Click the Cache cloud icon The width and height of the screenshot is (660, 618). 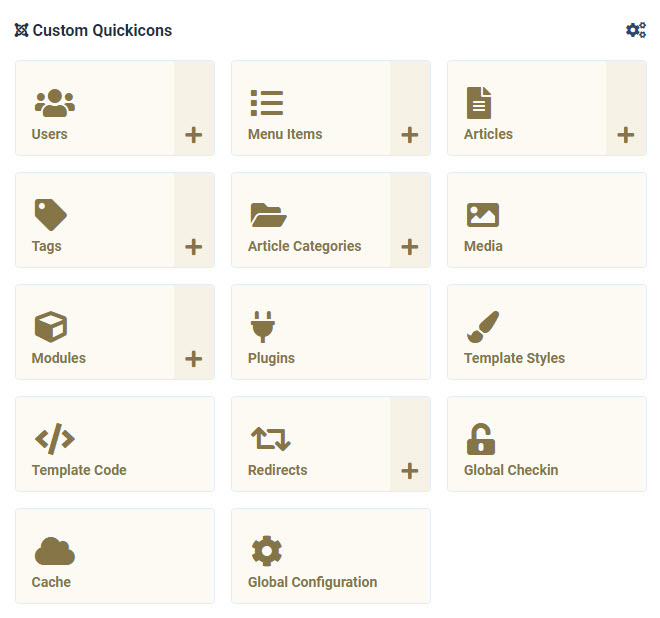(55, 551)
